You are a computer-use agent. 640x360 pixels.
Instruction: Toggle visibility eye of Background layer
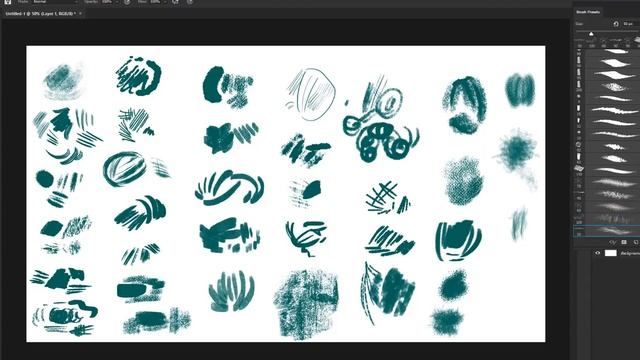598,253
